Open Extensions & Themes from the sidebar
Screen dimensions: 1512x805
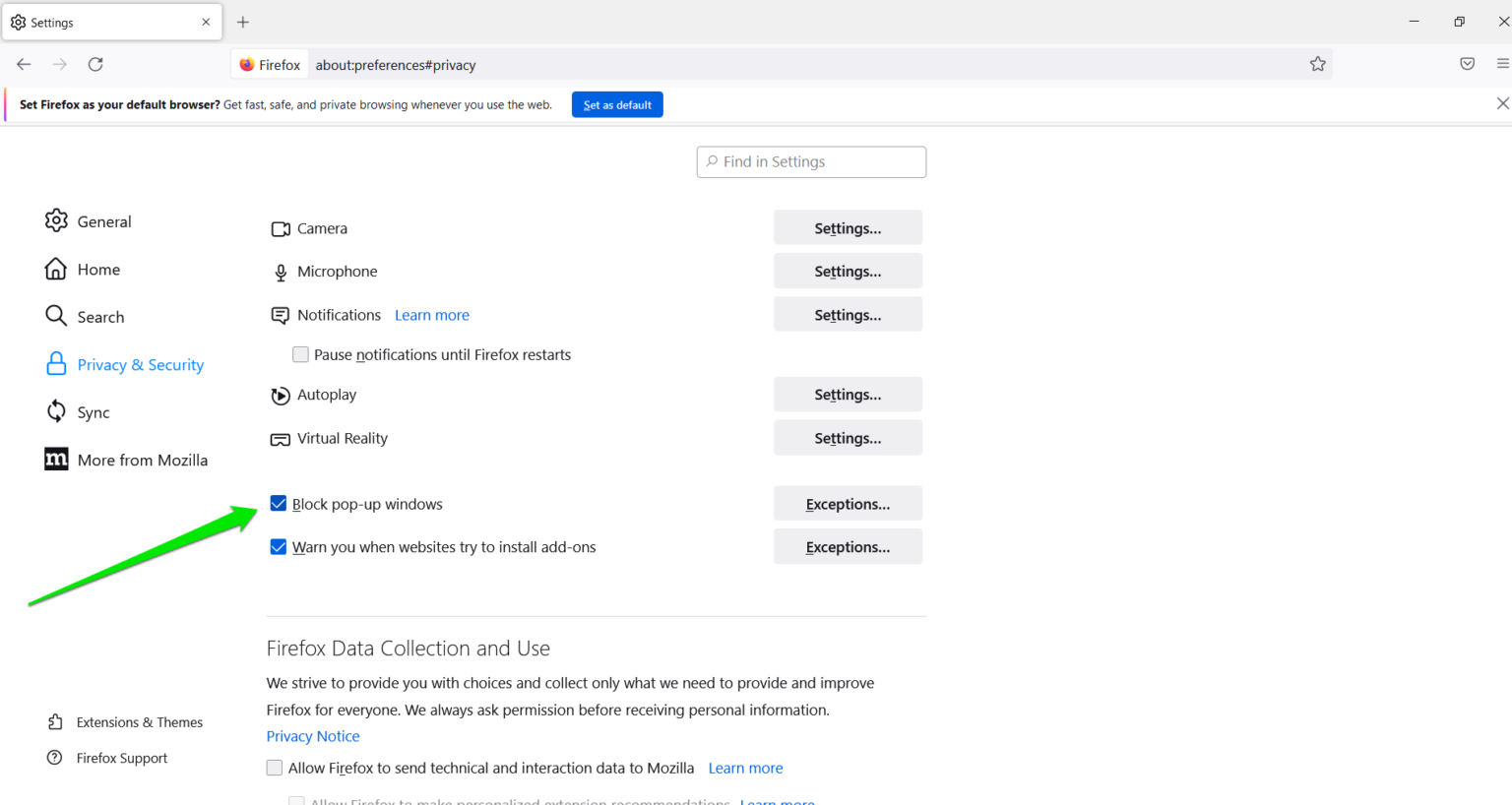tap(139, 721)
